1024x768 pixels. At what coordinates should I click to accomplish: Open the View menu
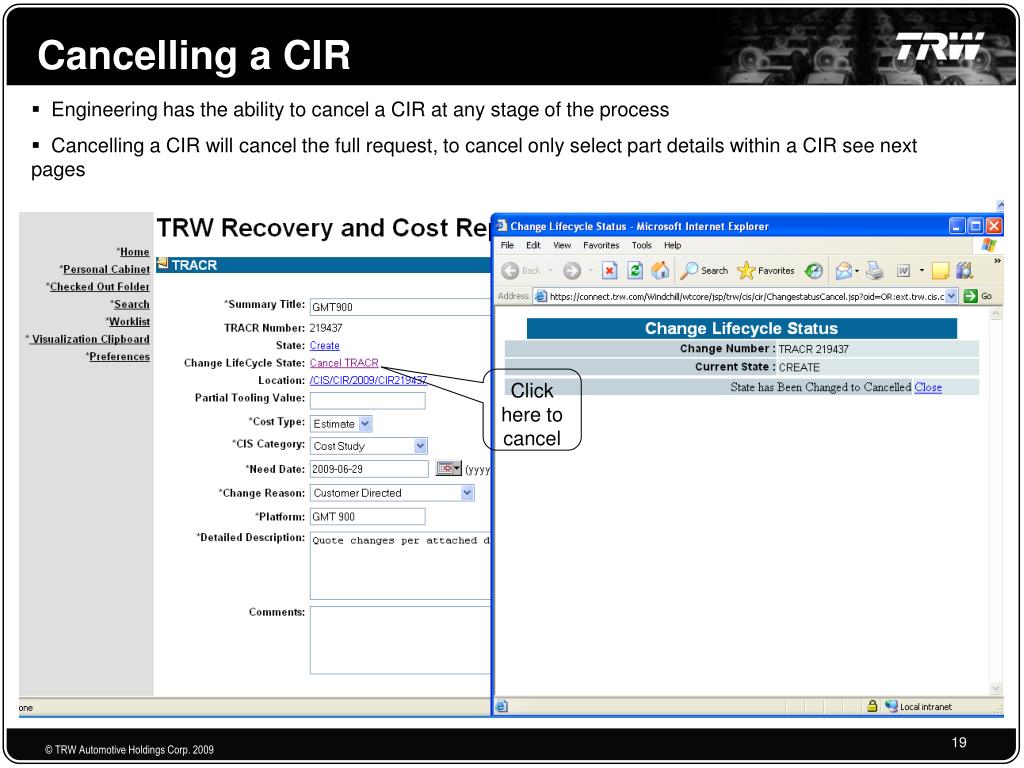[562, 246]
